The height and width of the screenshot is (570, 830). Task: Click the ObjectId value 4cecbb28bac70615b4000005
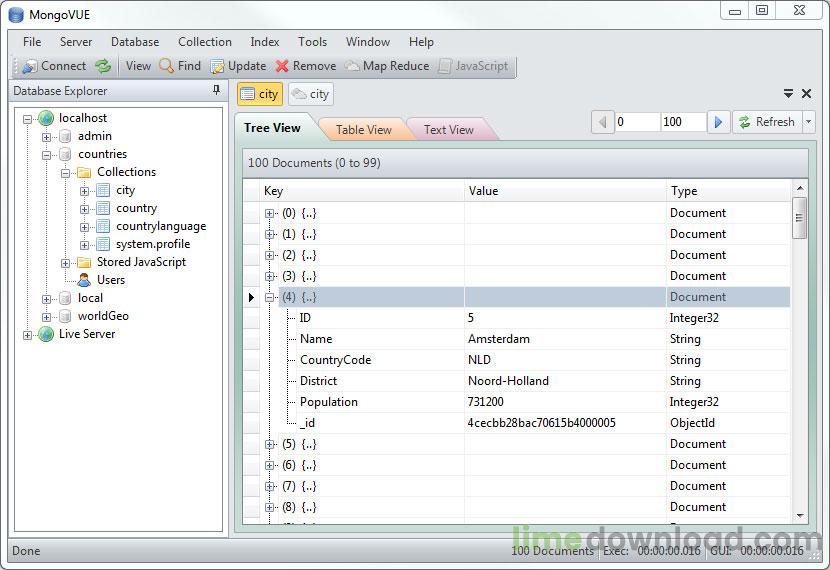[x=565, y=423]
